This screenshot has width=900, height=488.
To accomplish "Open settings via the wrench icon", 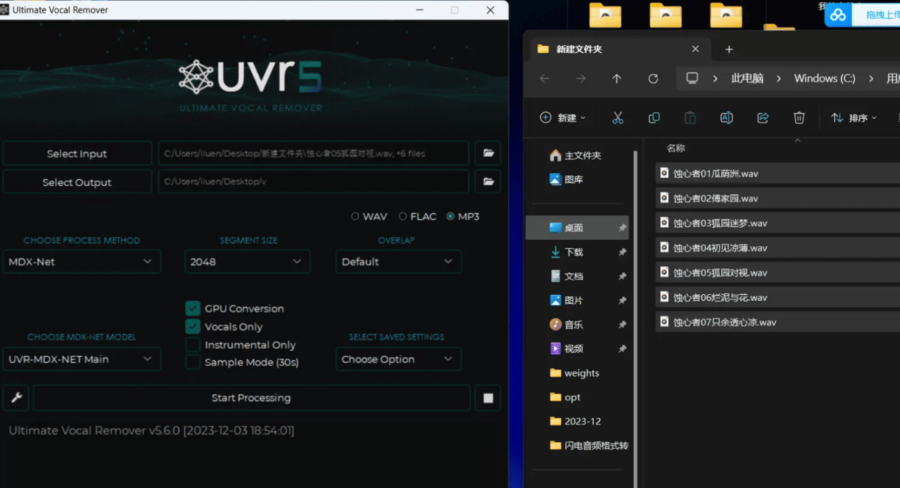I will [x=15, y=398].
